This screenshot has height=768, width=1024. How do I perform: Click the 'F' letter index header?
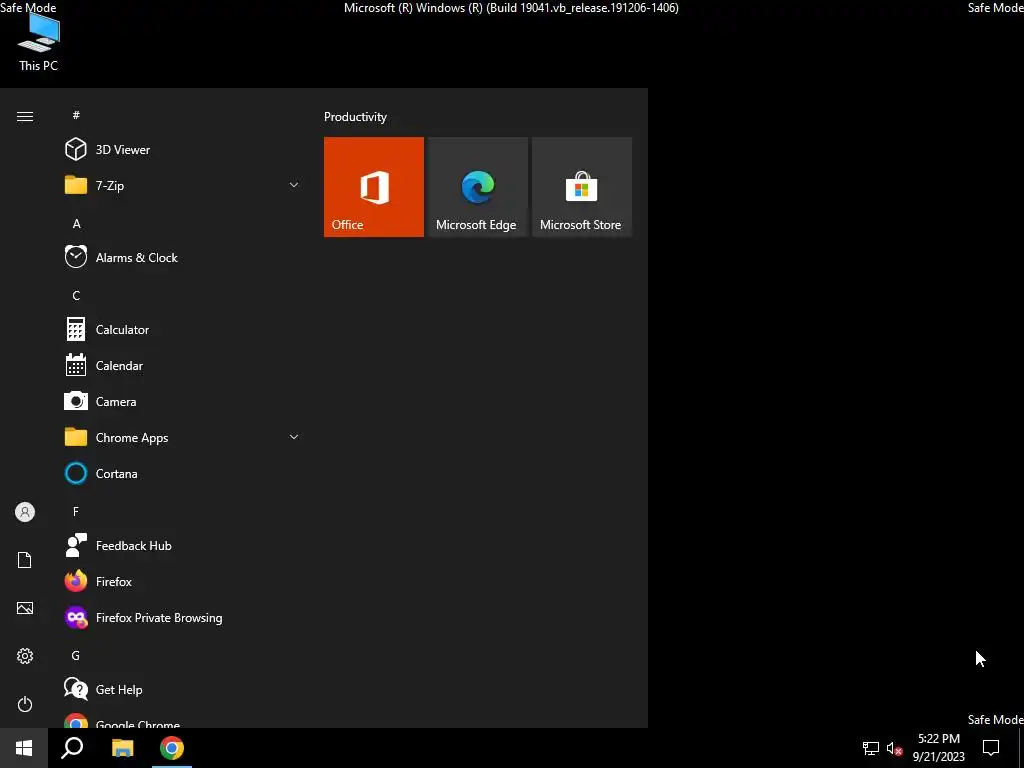(x=76, y=511)
